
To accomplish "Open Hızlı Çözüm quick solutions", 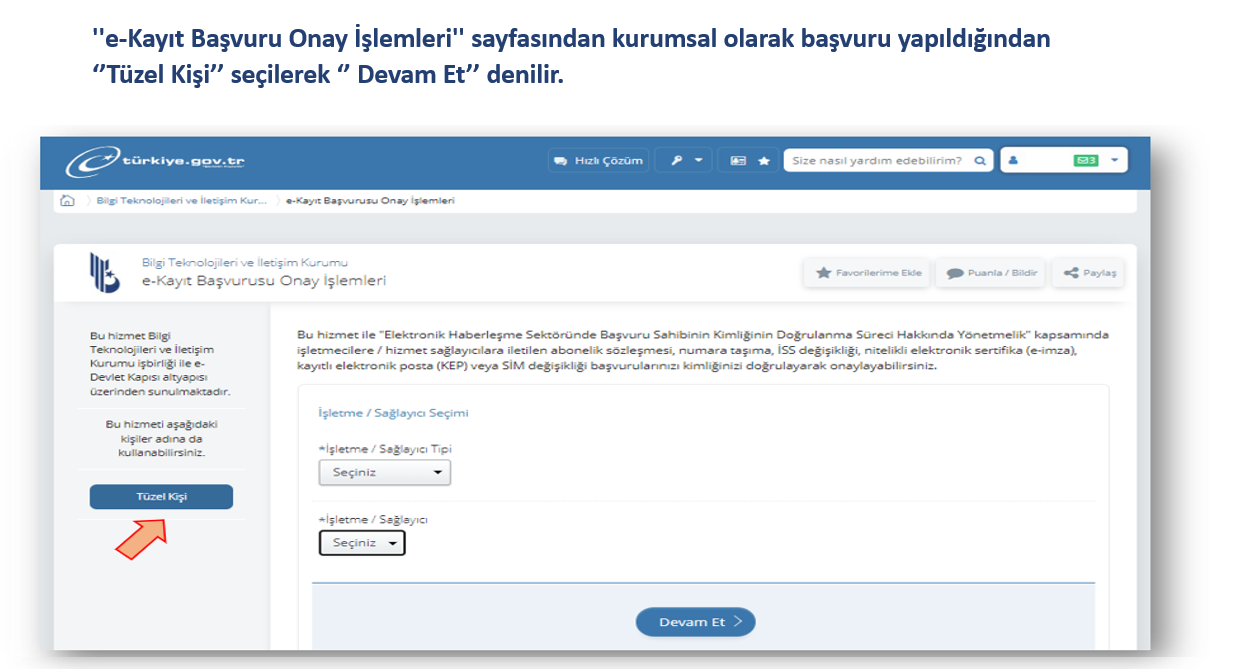I will pyautogui.click(x=598, y=161).
